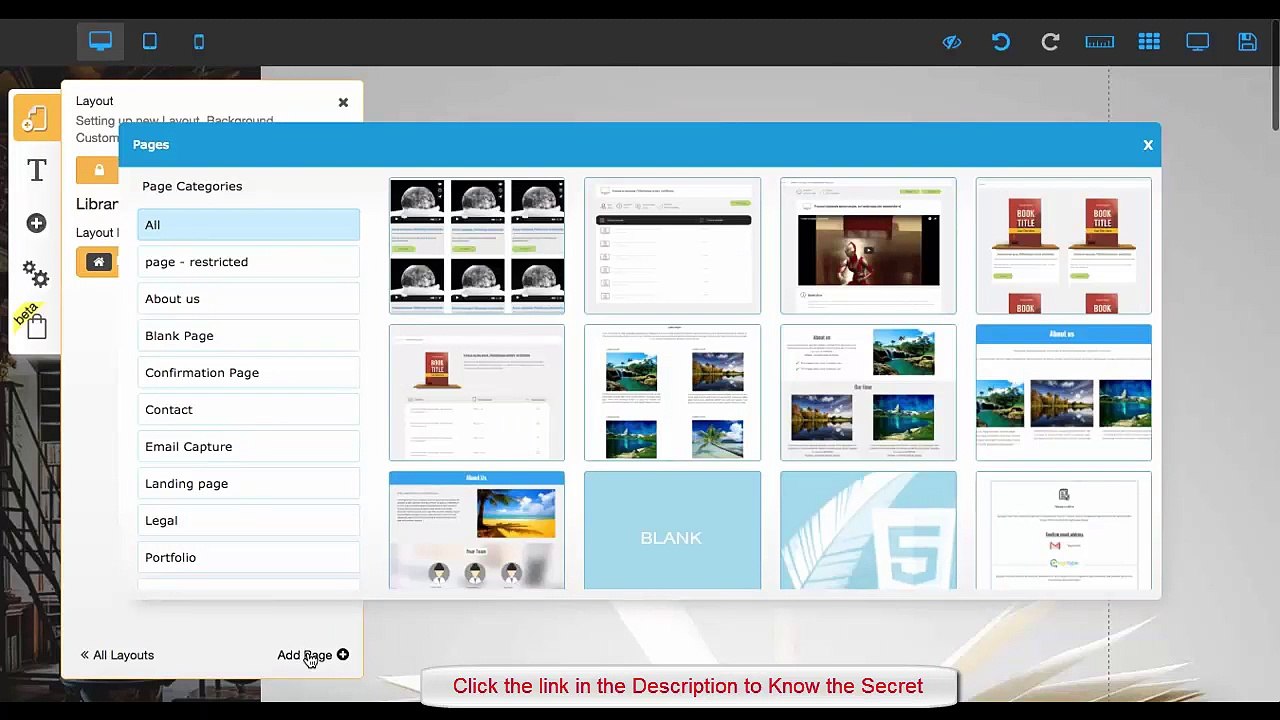Screen dimensions: 1280x720
Task: Select the Email Capture category
Action: (249, 447)
